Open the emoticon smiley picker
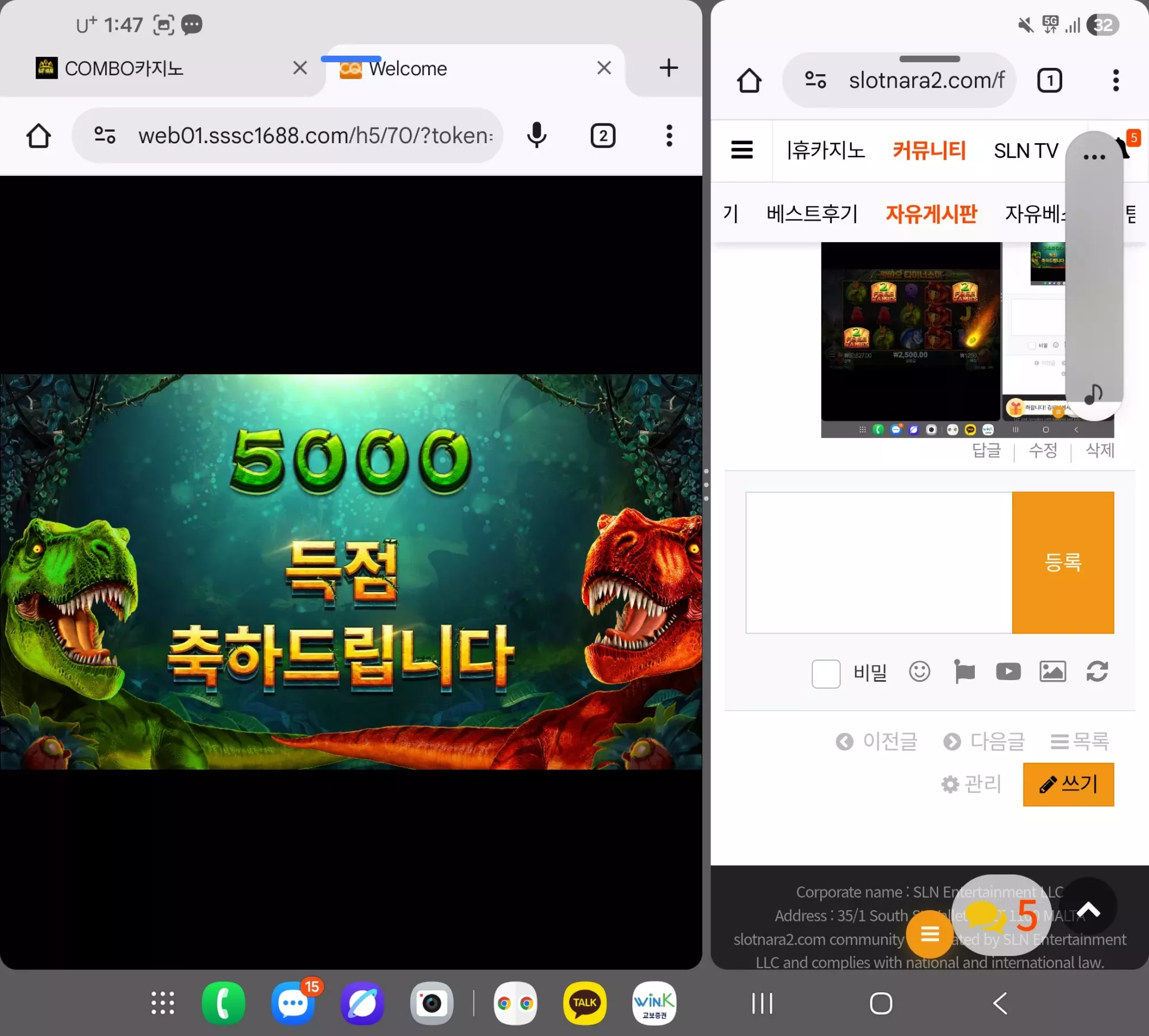 (919, 672)
